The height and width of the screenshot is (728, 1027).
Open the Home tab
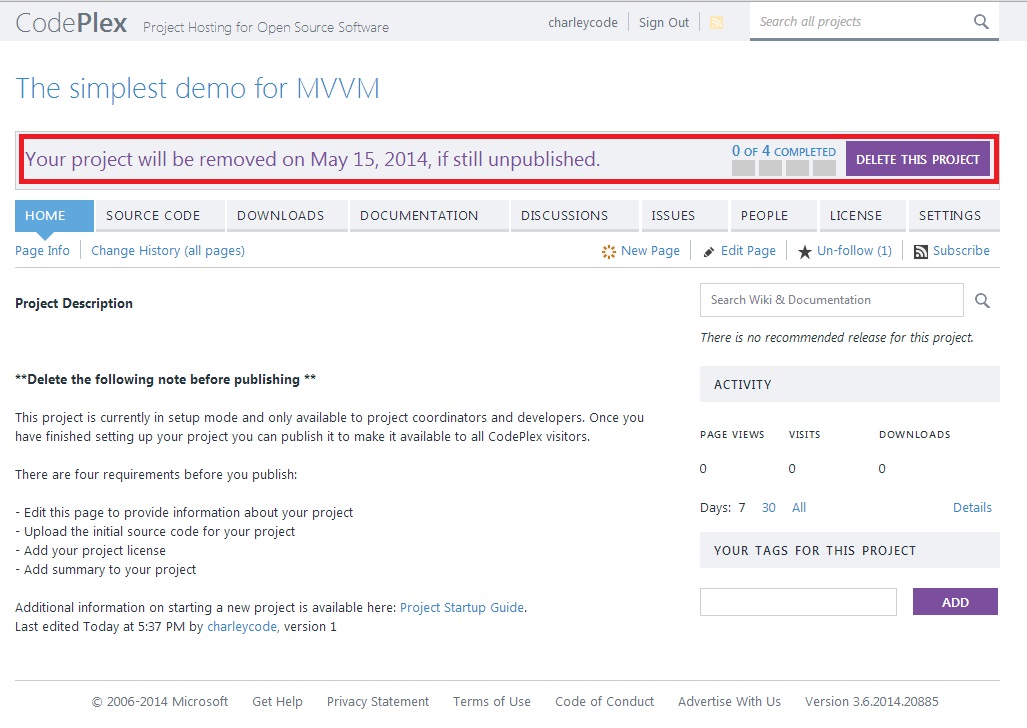pos(54,216)
